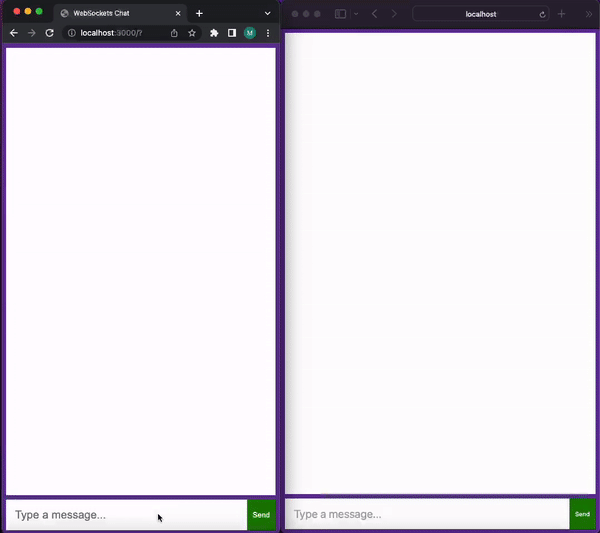Focus message input in Chrome chat

tap(127, 515)
